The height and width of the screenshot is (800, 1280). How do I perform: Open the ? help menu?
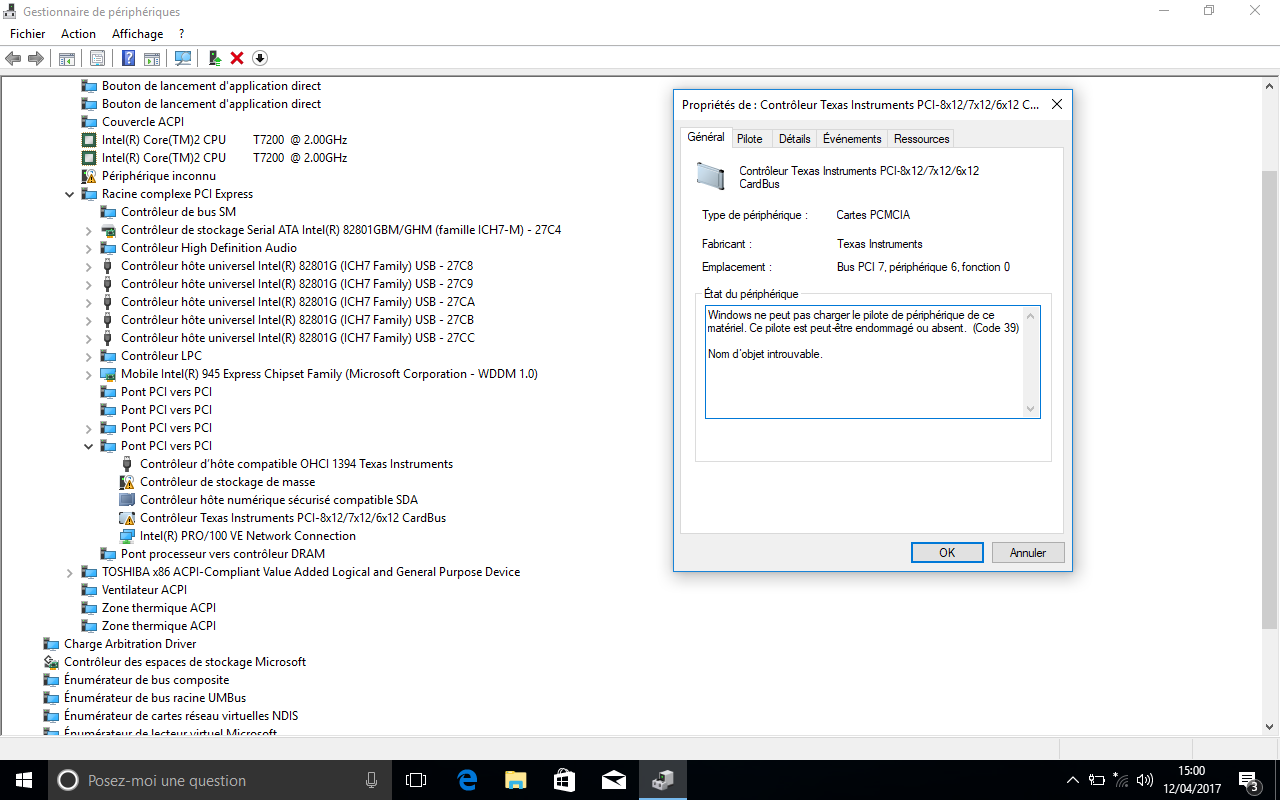point(182,34)
